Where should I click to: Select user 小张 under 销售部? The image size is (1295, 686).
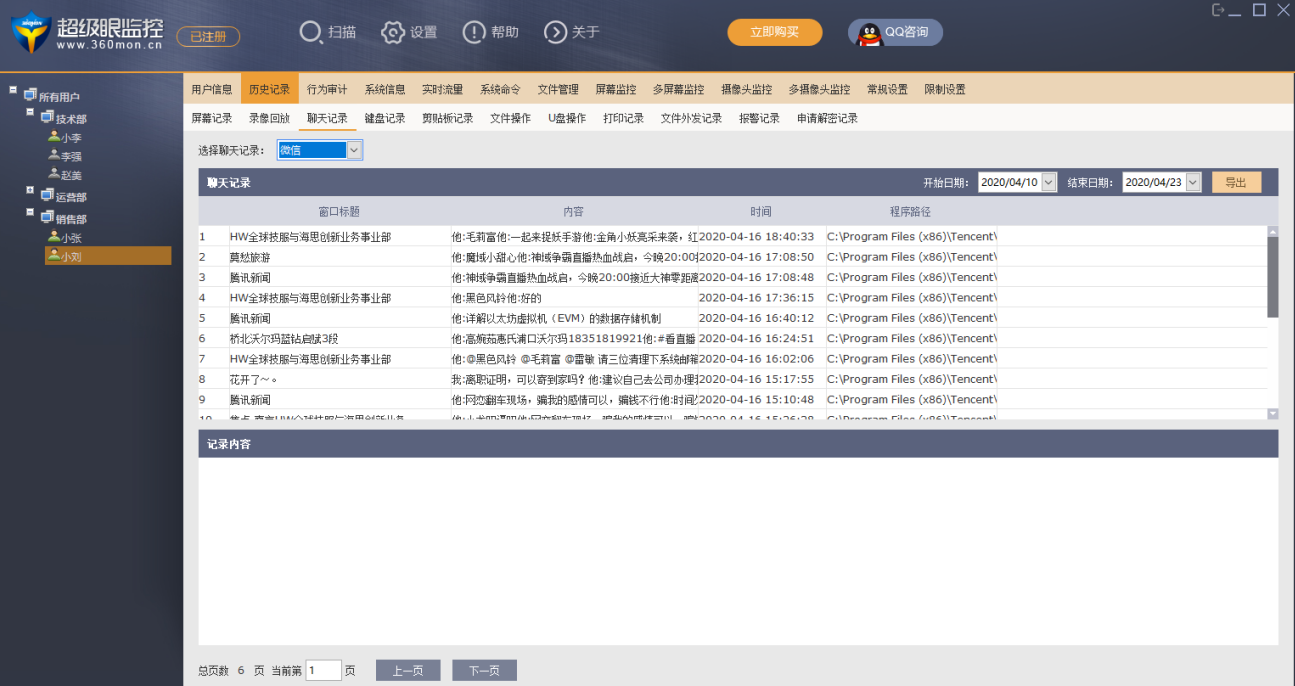(x=70, y=237)
